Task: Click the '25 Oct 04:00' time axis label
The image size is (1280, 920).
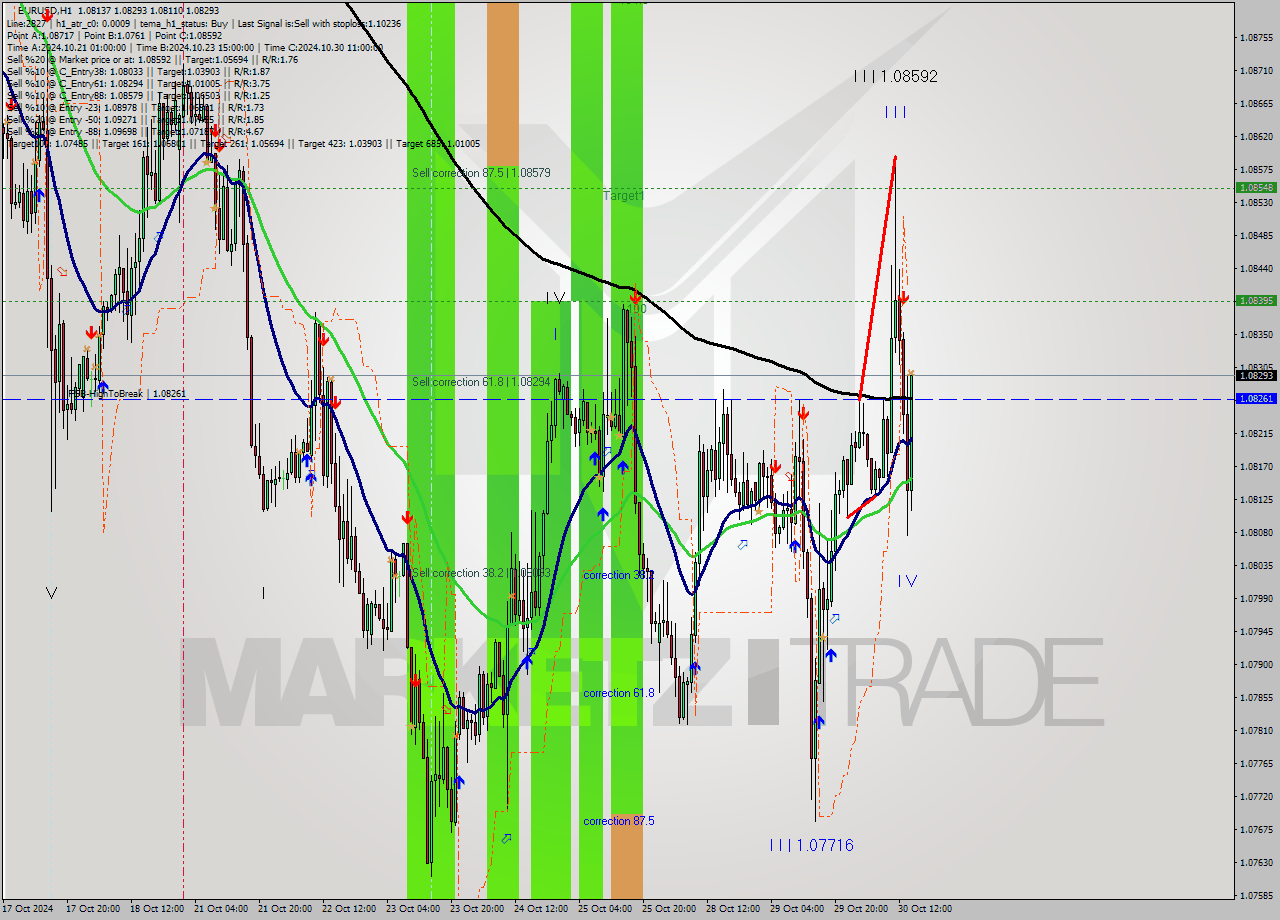Action: [x=605, y=909]
